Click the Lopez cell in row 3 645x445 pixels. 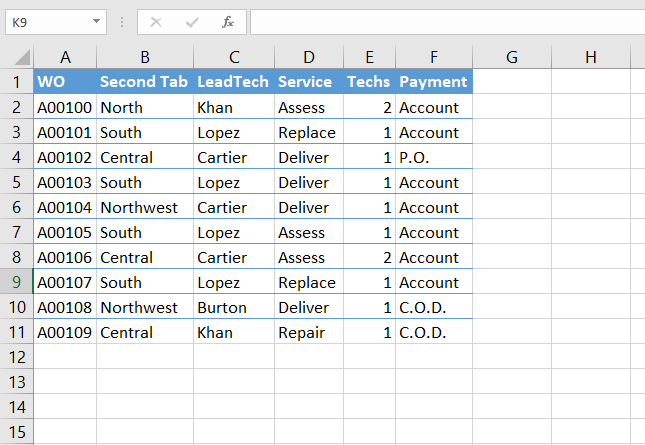pos(234,132)
